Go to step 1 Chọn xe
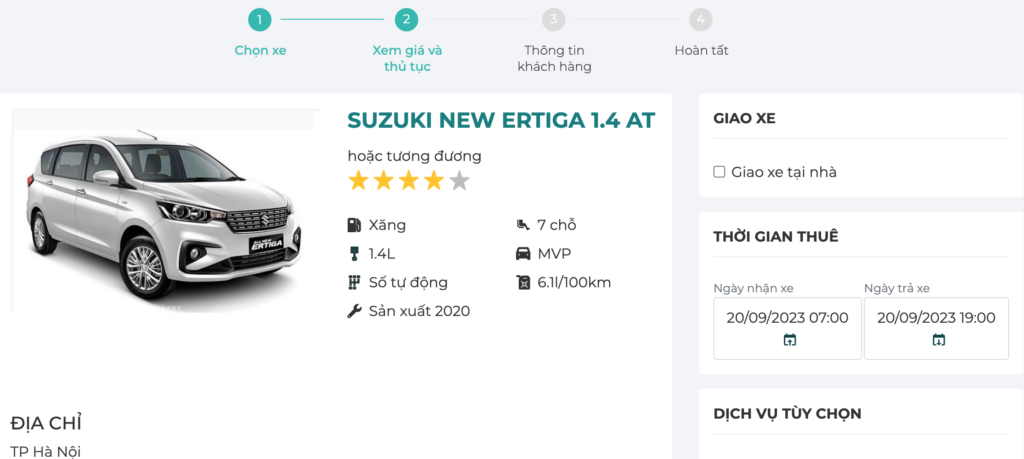The image size is (1024, 459). pyautogui.click(x=260, y=19)
